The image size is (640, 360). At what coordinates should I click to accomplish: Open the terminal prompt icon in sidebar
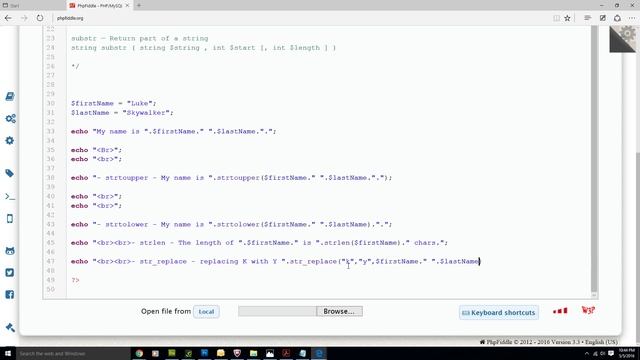[x=10, y=196]
